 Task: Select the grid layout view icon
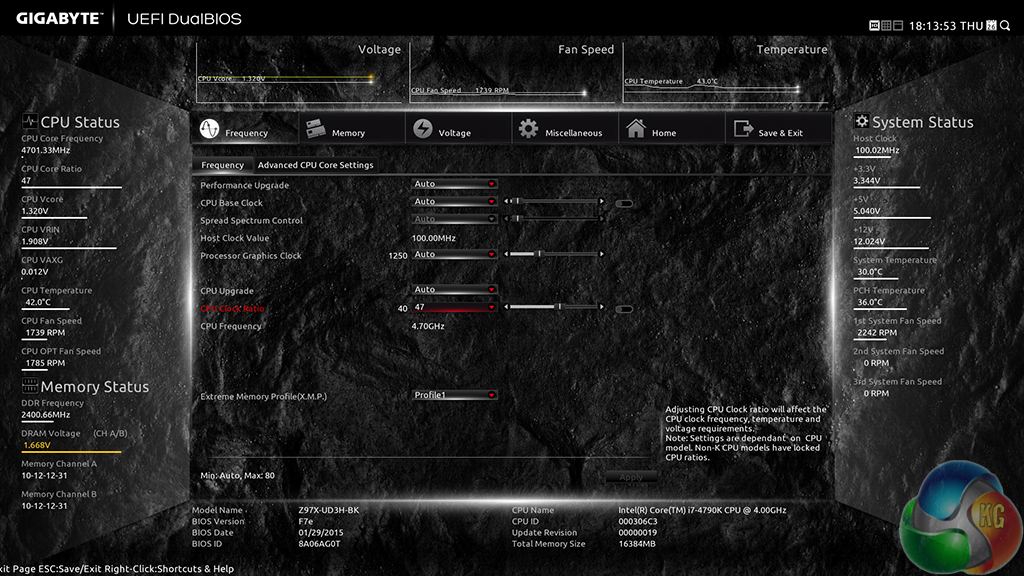click(x=886, y=25)
